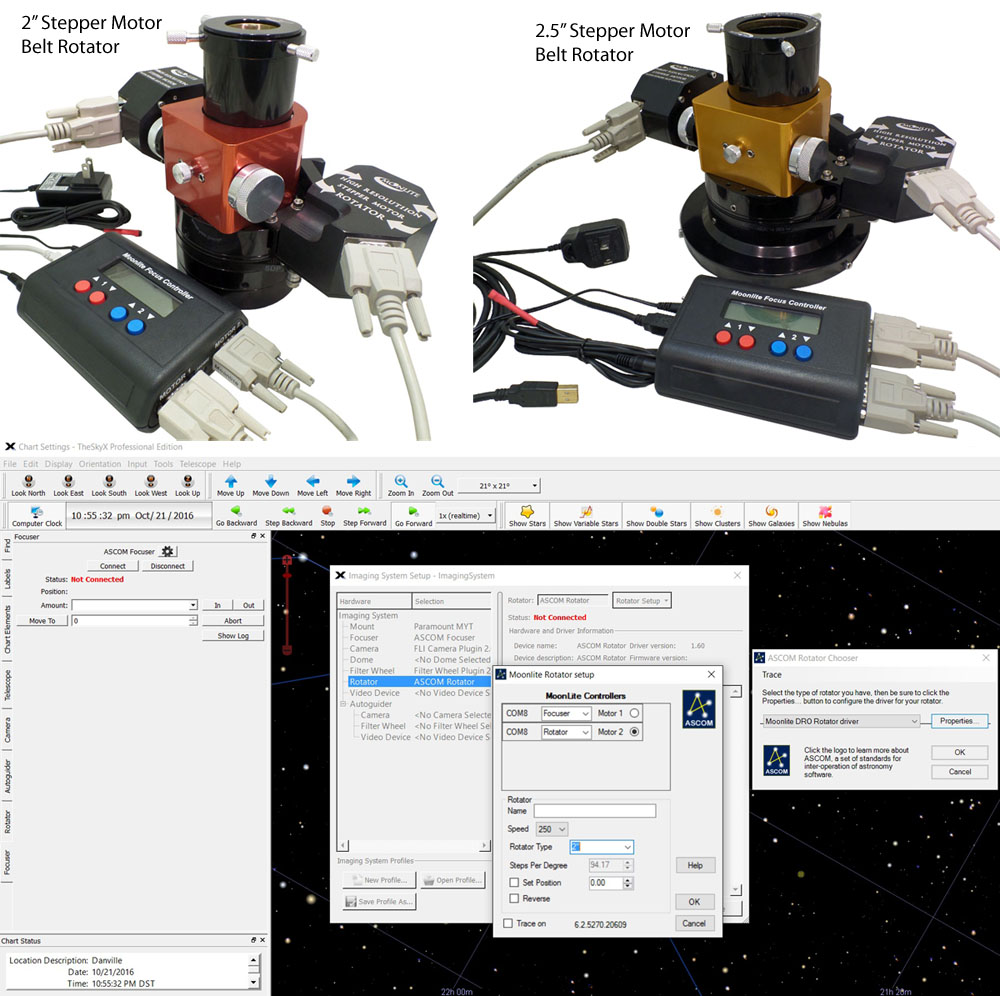Click OK in Moonlite Rotator setup
This screenshot has width=1000, height=996.
(694, 902)
